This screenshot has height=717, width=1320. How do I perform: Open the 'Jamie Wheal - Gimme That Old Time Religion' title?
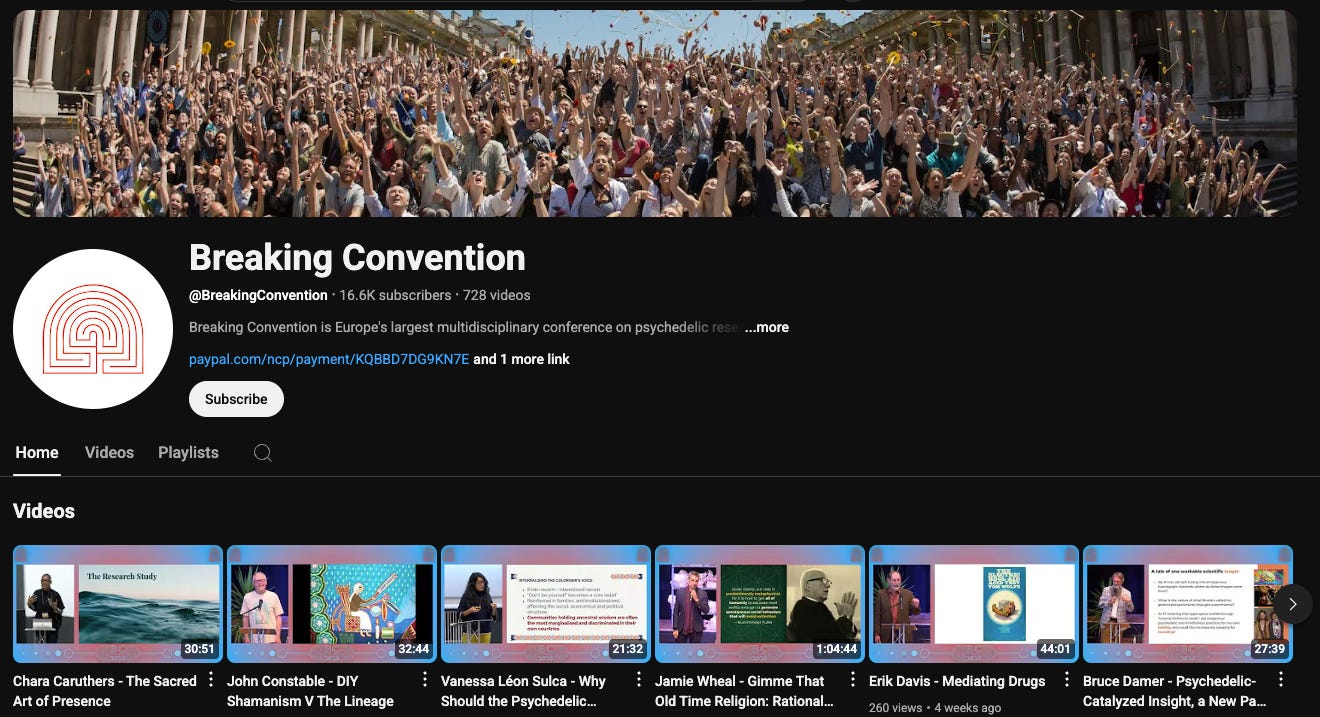pos(744,691)
